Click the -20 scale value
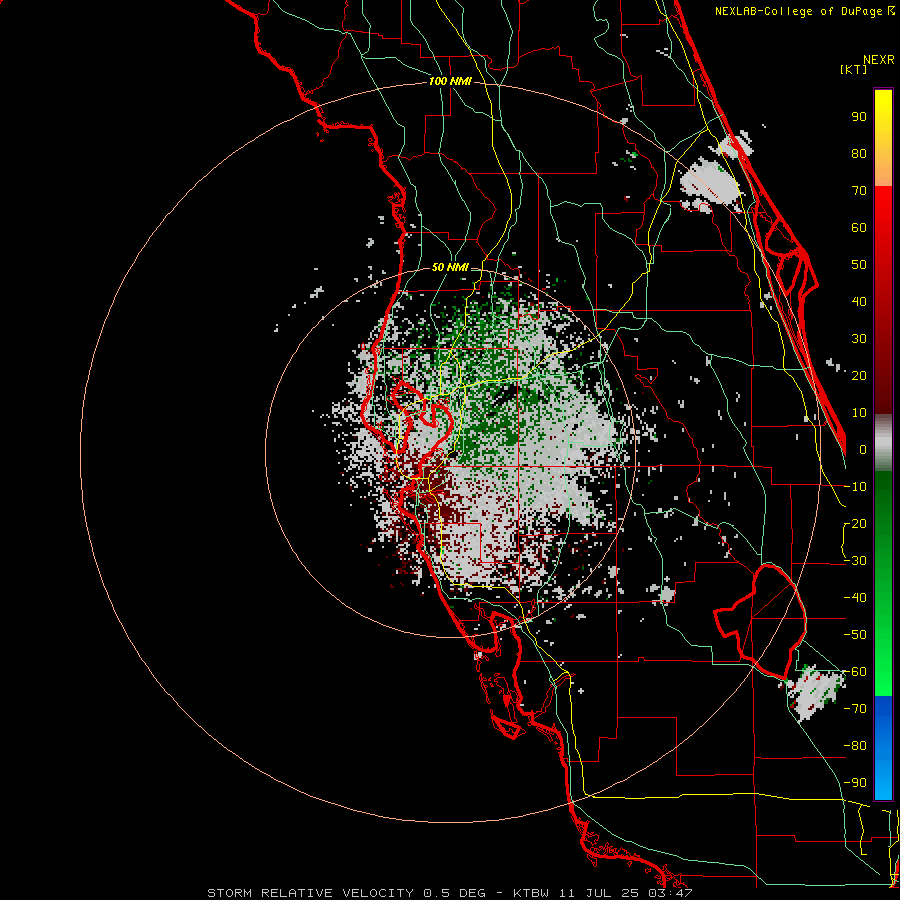The height and width of the screenshot is (900, 900). tap(855, 523)
